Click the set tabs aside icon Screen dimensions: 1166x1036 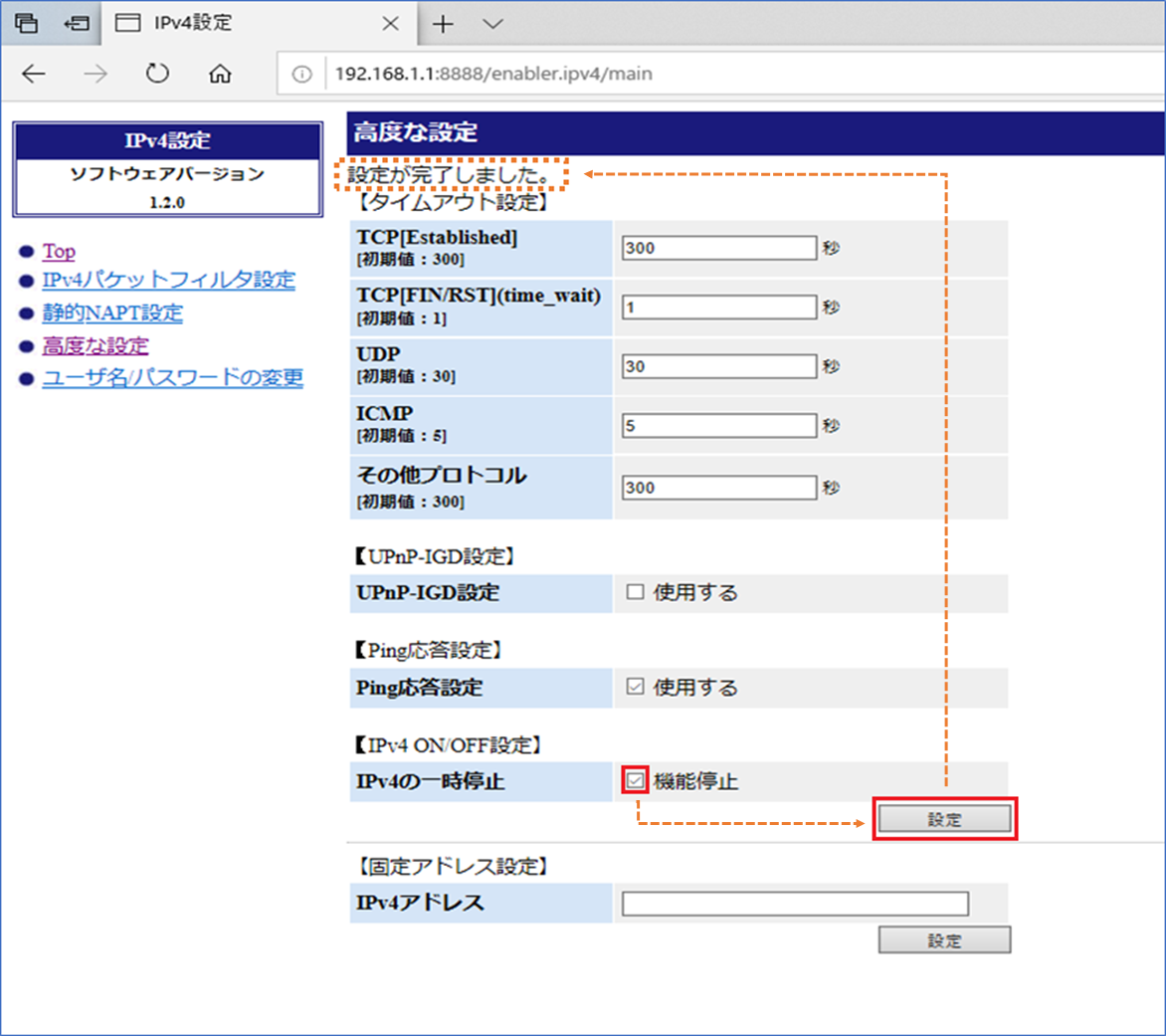click(77, 24)
